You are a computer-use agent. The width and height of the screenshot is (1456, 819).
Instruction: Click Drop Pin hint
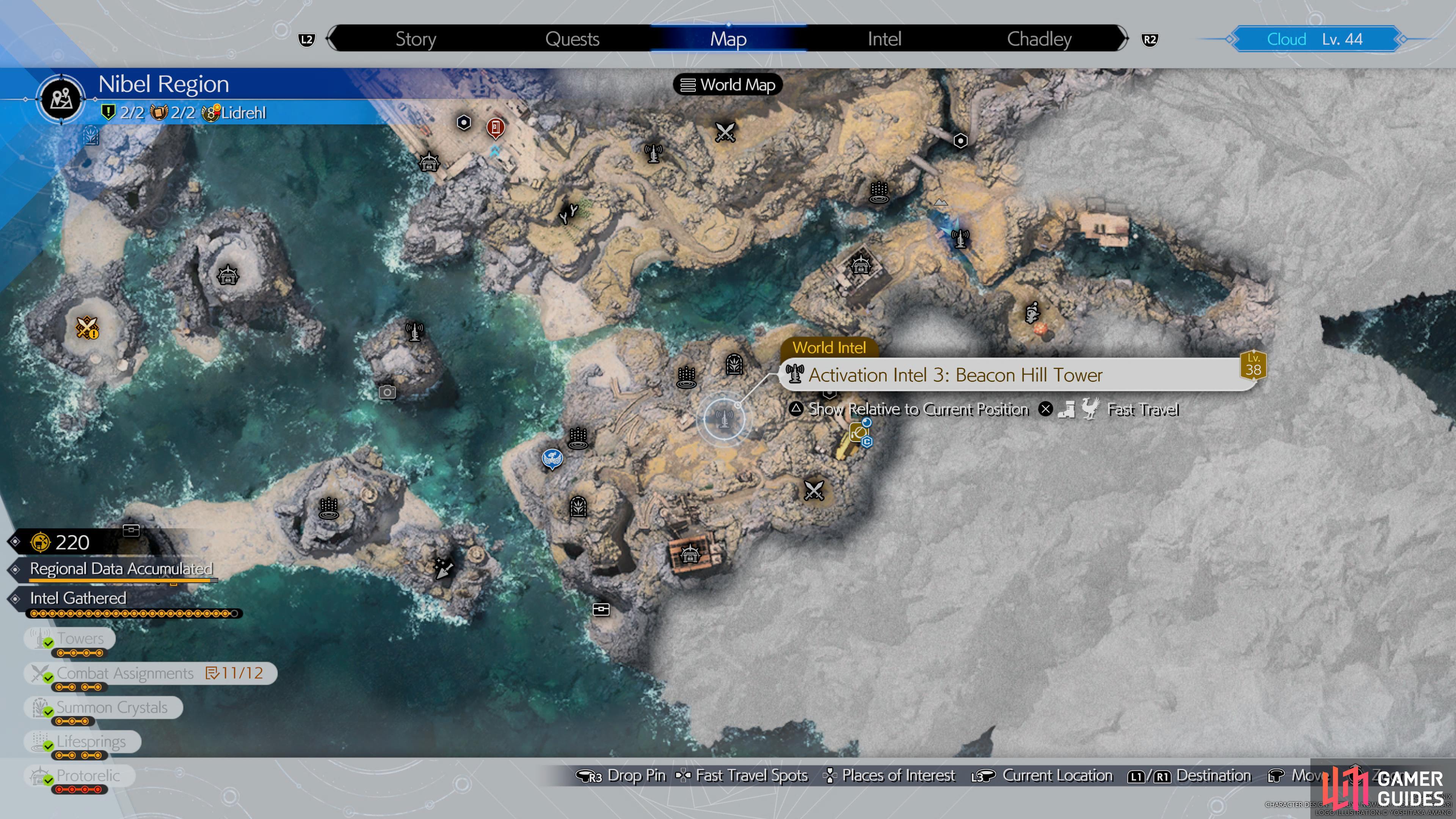click(621, 776)
